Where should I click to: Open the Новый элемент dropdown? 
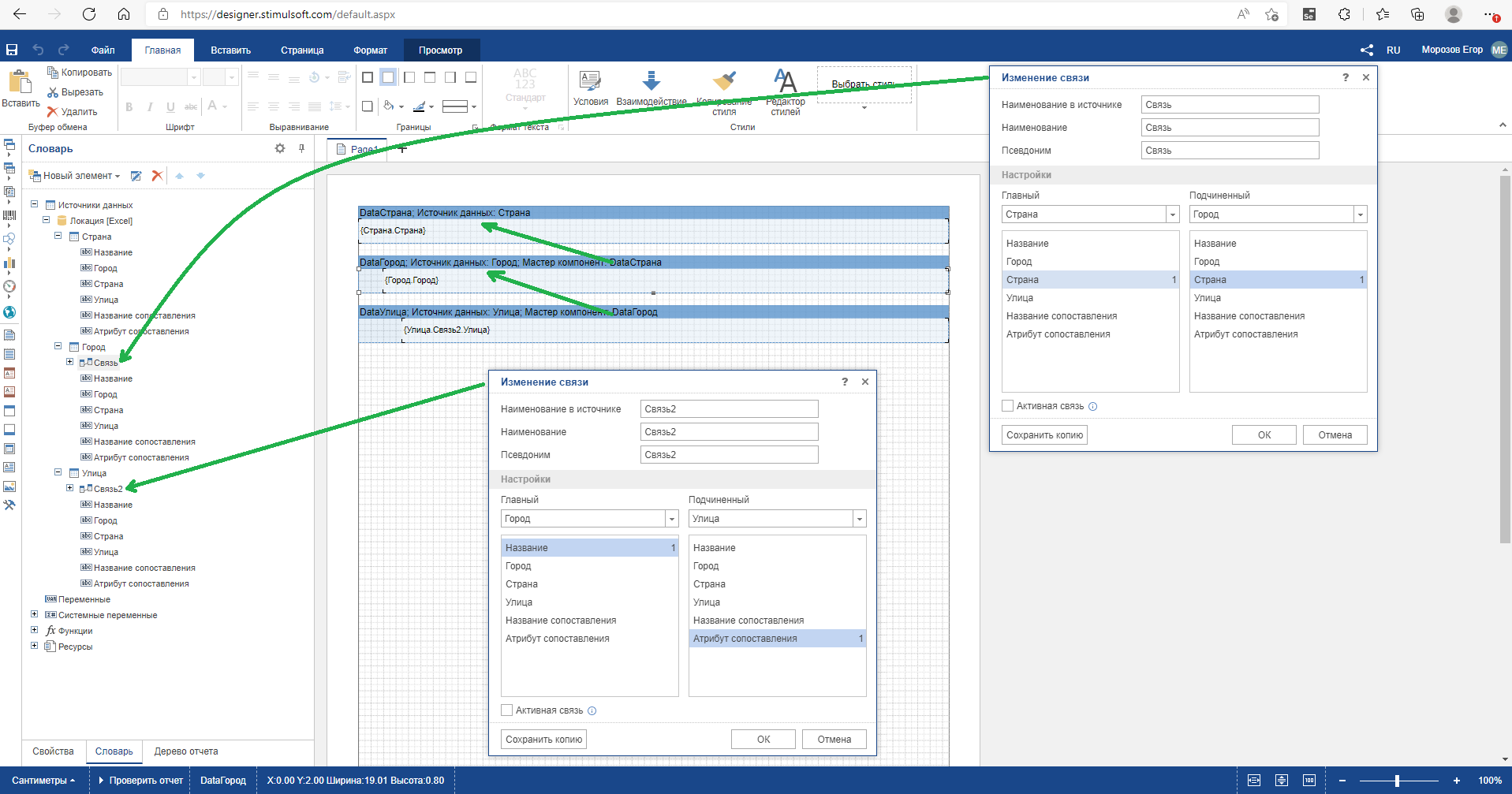coord(75,176)
